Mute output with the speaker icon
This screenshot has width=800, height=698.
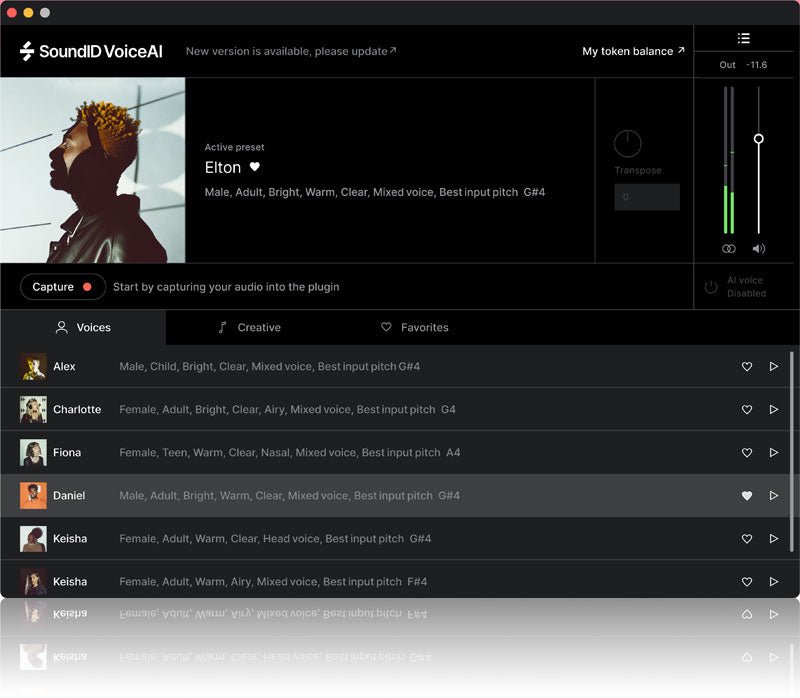tap(759, 248)
